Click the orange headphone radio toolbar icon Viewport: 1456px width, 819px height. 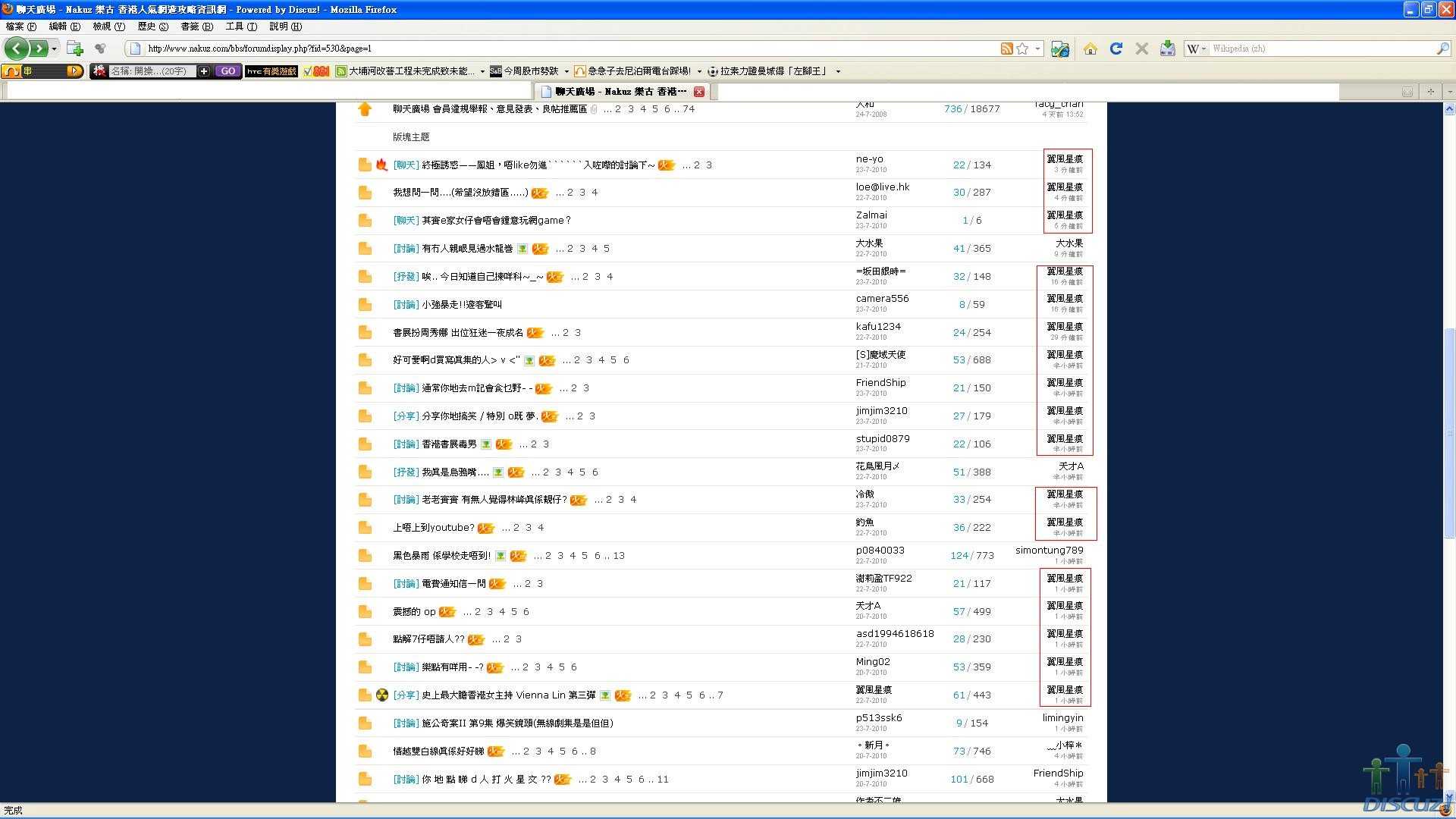(11, 71)
